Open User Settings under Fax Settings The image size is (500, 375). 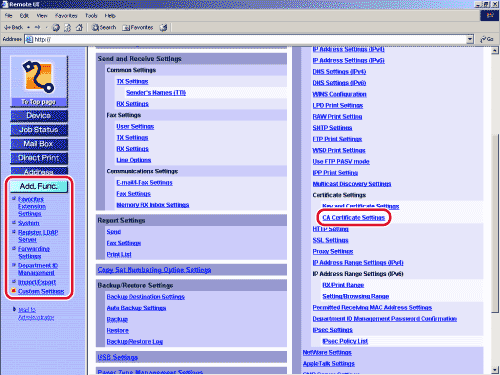point(135,127)
